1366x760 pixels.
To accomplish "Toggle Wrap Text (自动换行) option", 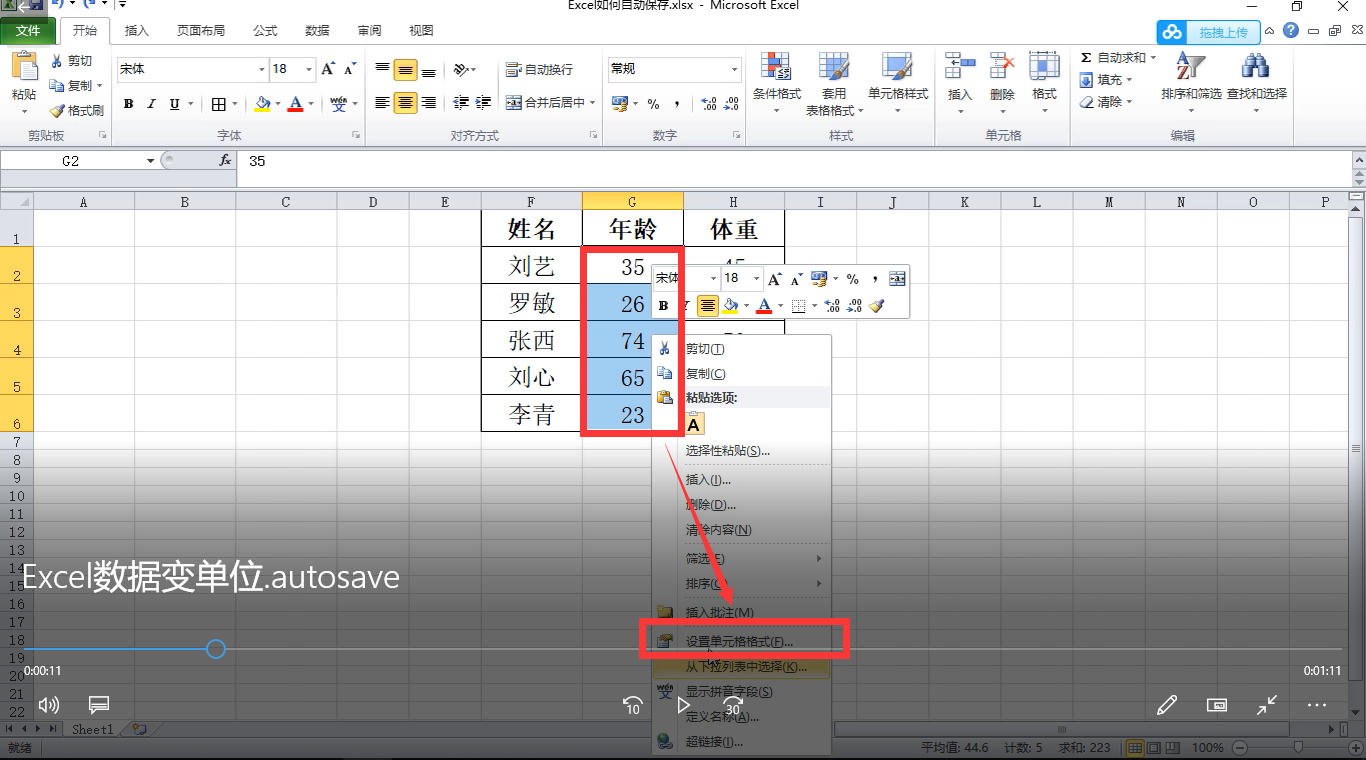I will click(x=539, y=69).
